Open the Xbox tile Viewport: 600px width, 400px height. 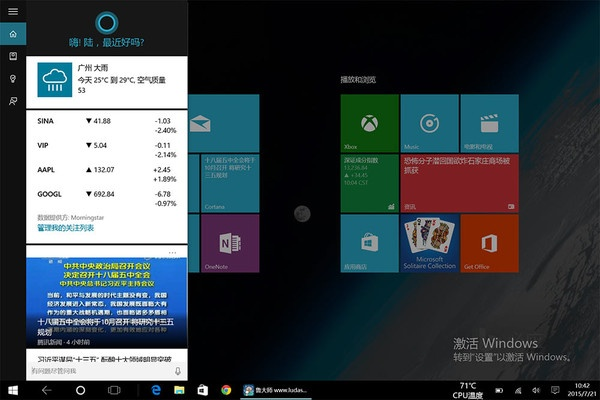point(369,124)
